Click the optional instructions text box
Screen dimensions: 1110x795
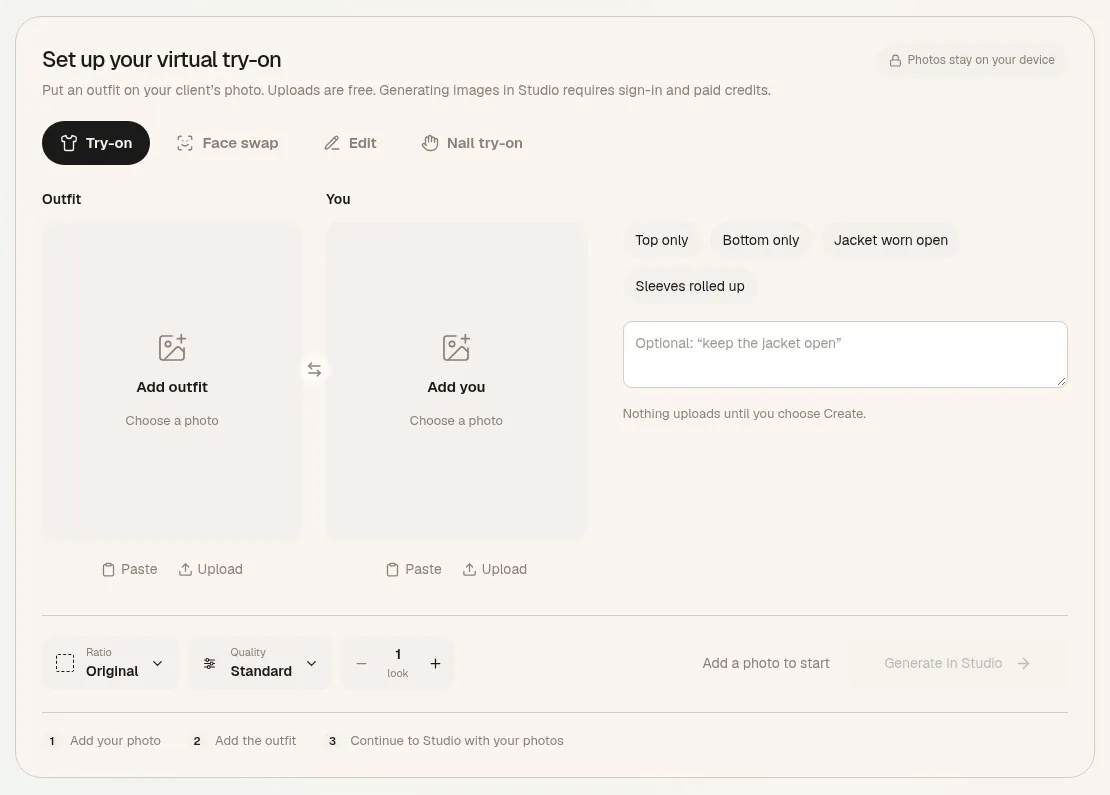coord(845,355)
